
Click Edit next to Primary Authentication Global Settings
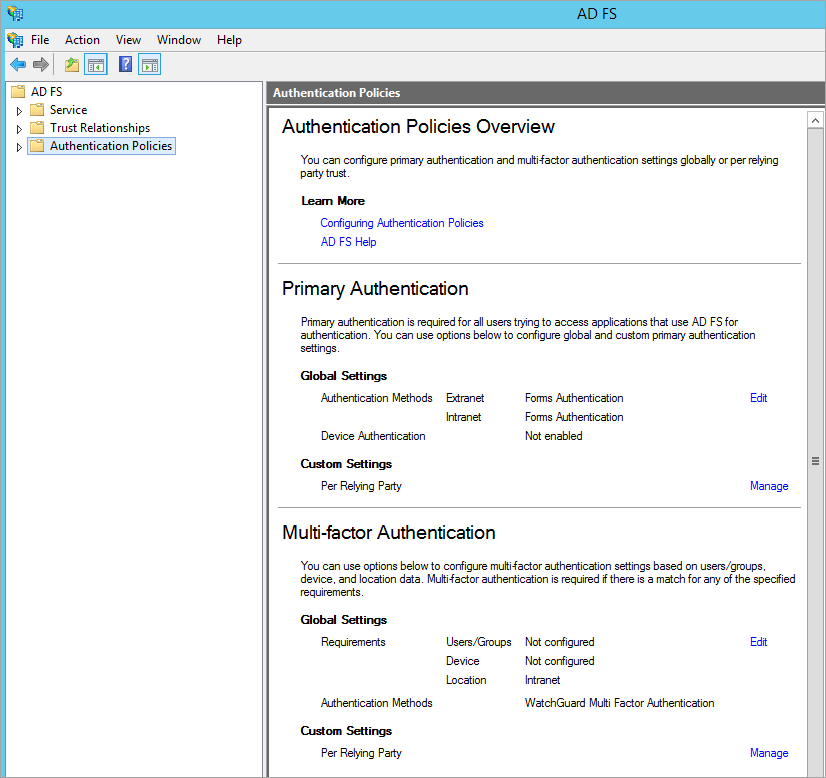pos(758,398)
